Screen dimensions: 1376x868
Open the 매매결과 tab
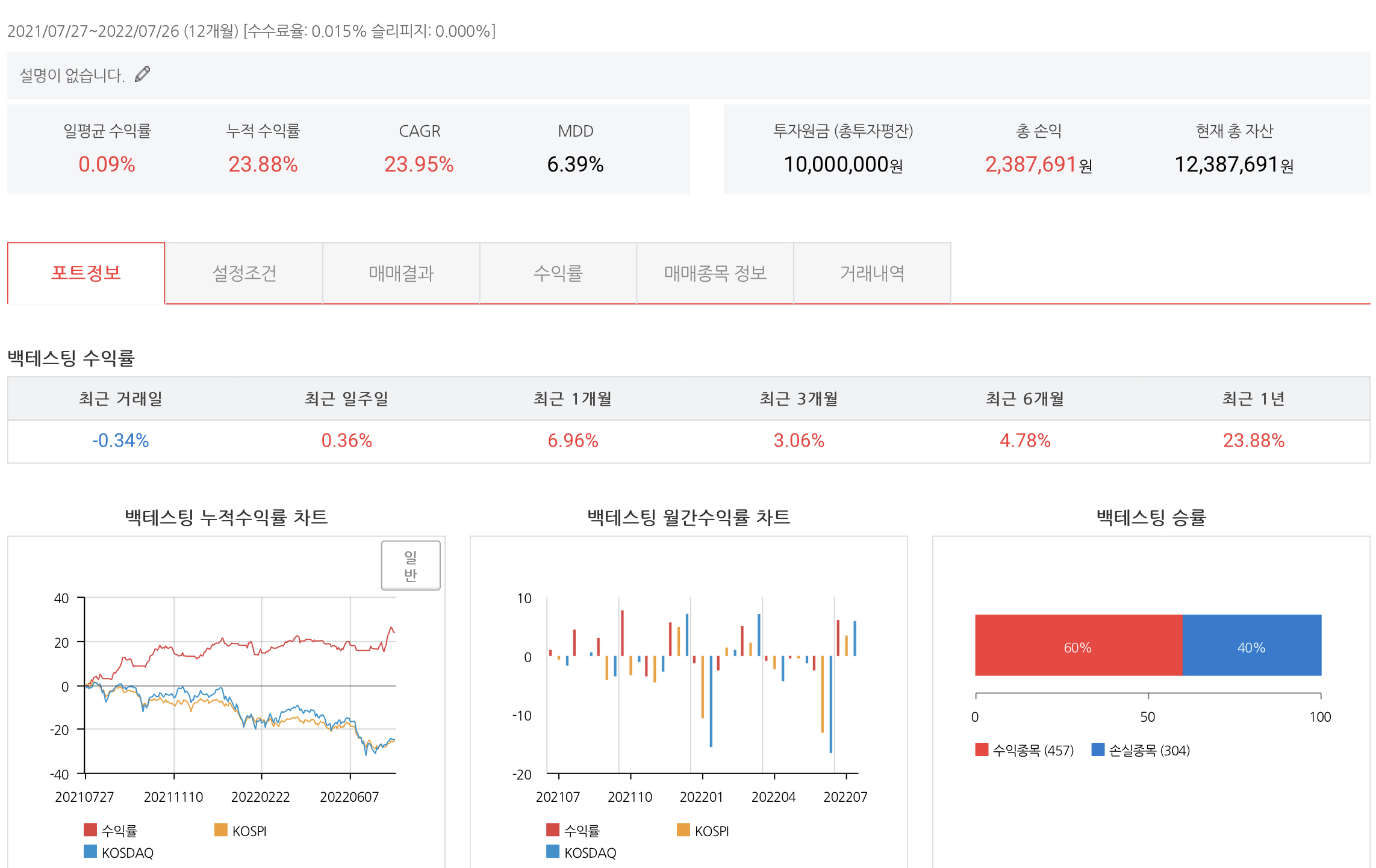coord(401,273)
